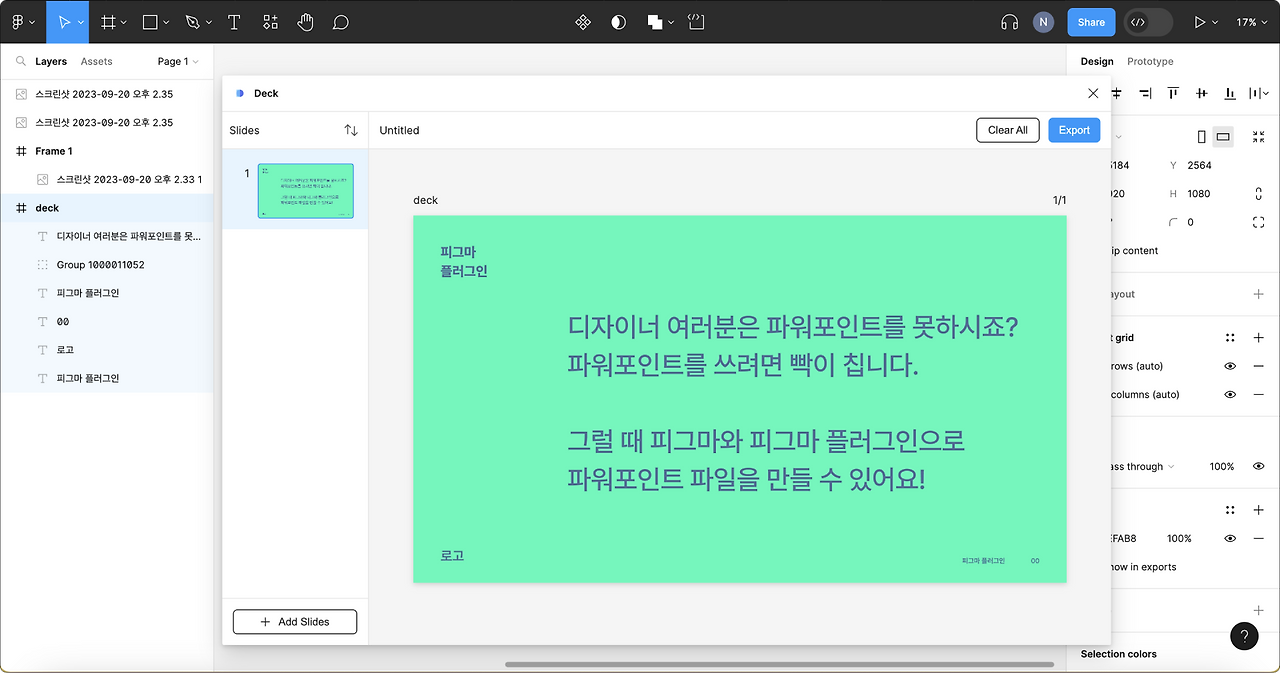Add a new layout grid with plus
Screen dimensions: 1280x673
[1258, 338]
